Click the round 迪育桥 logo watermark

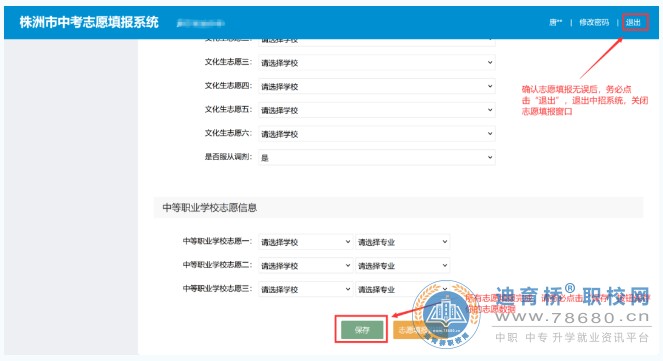coord(447,314)
